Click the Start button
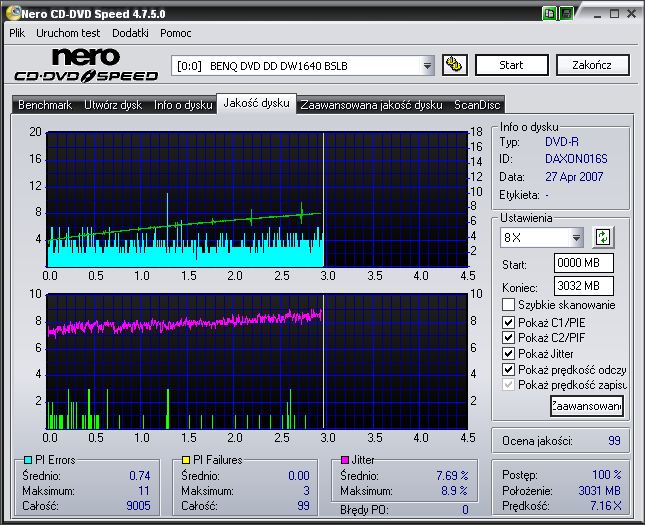The image size is (645, 525). point(512,65)
